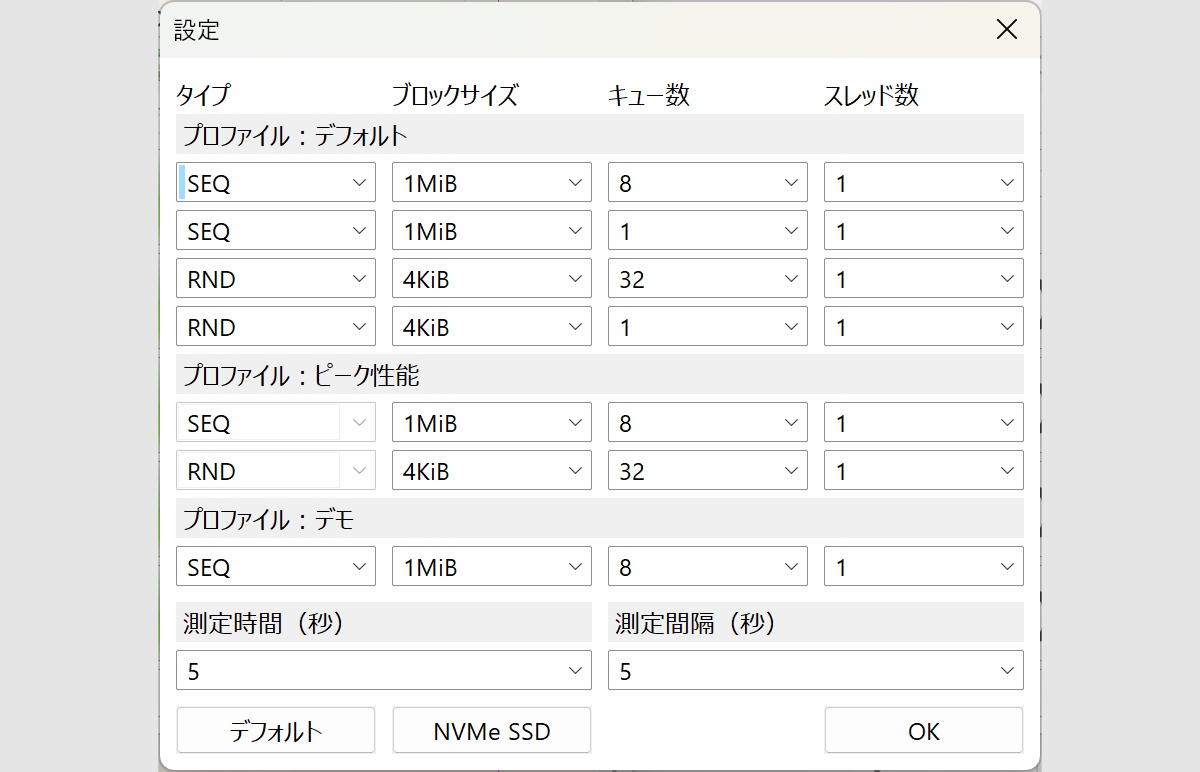Open the queue dropdown showing 32 in the RND row
The height and width of the screenshot is (772, 1200).
[707, 278]
